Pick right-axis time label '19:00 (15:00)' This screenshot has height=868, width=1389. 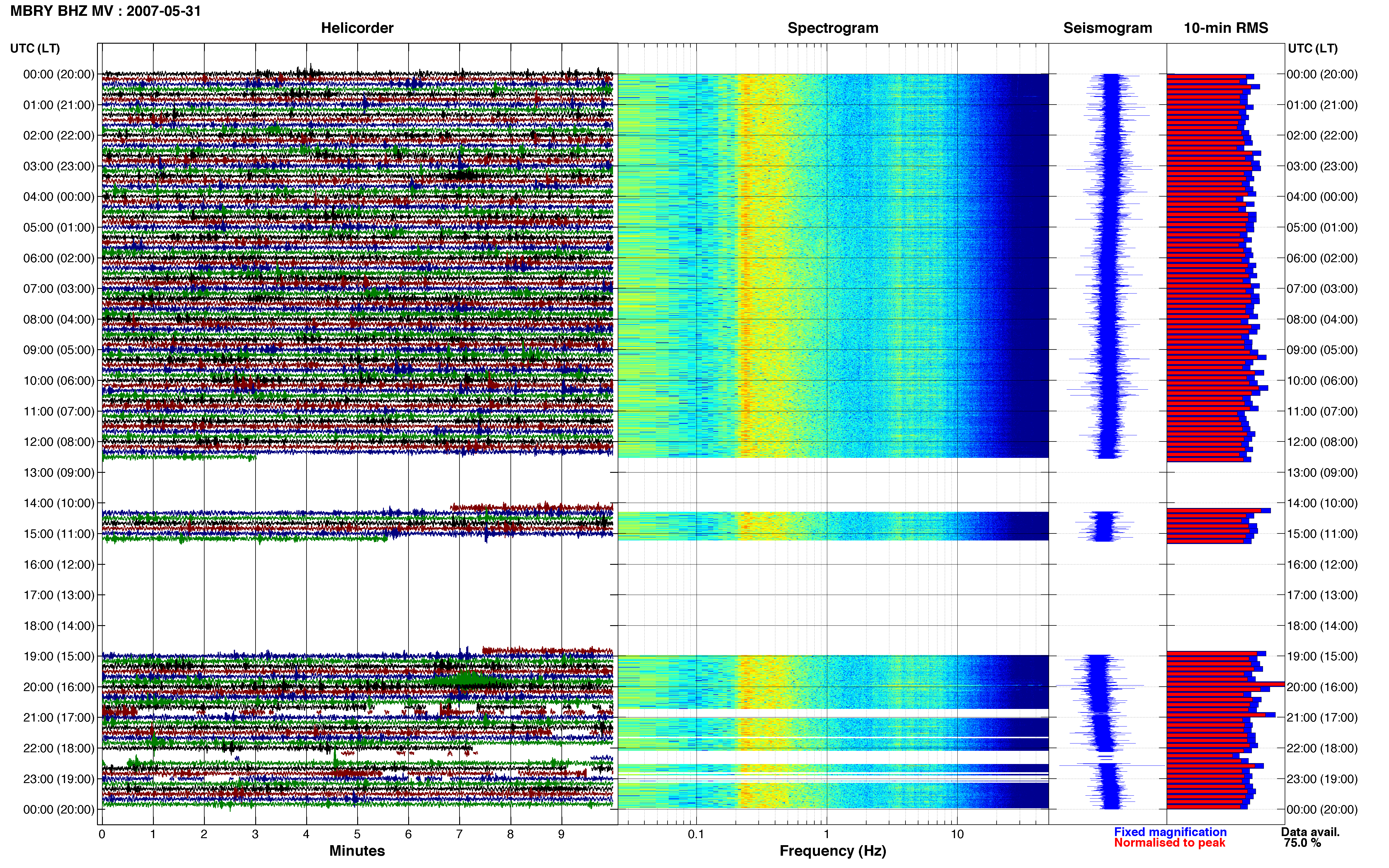1322,656
